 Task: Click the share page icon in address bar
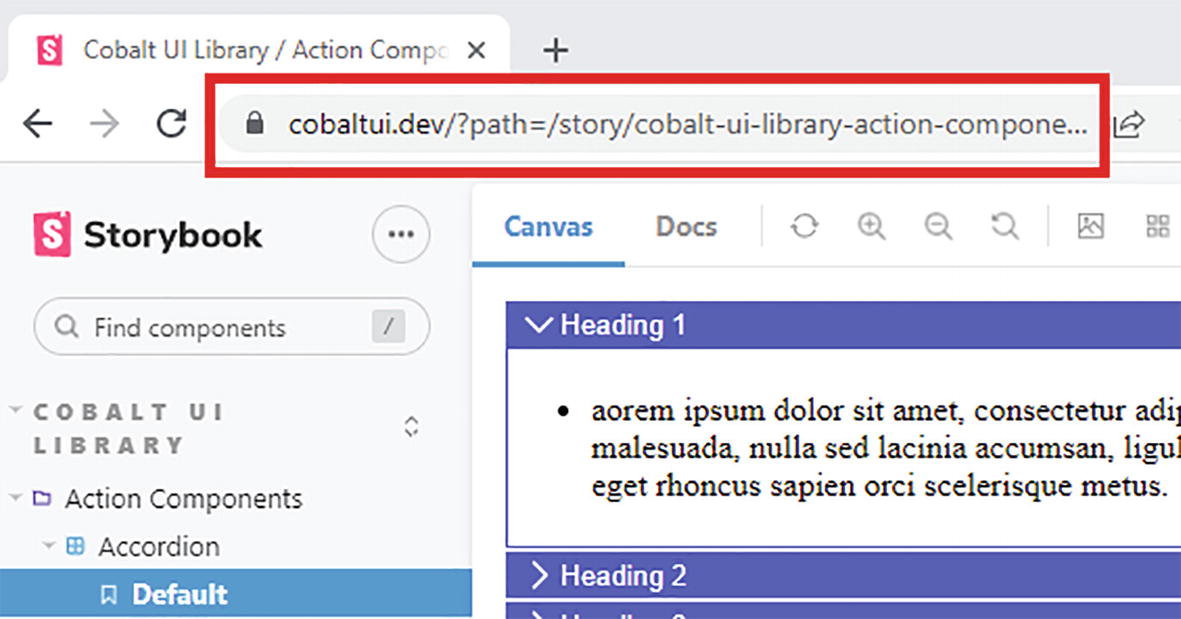pos(1129,124)
